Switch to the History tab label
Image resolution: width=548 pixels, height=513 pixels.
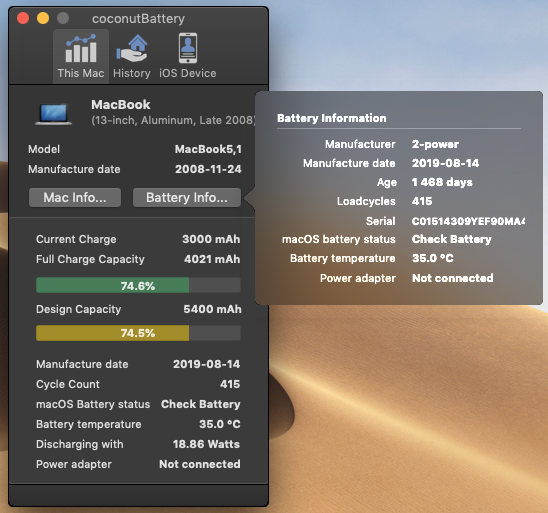[132, 73]
